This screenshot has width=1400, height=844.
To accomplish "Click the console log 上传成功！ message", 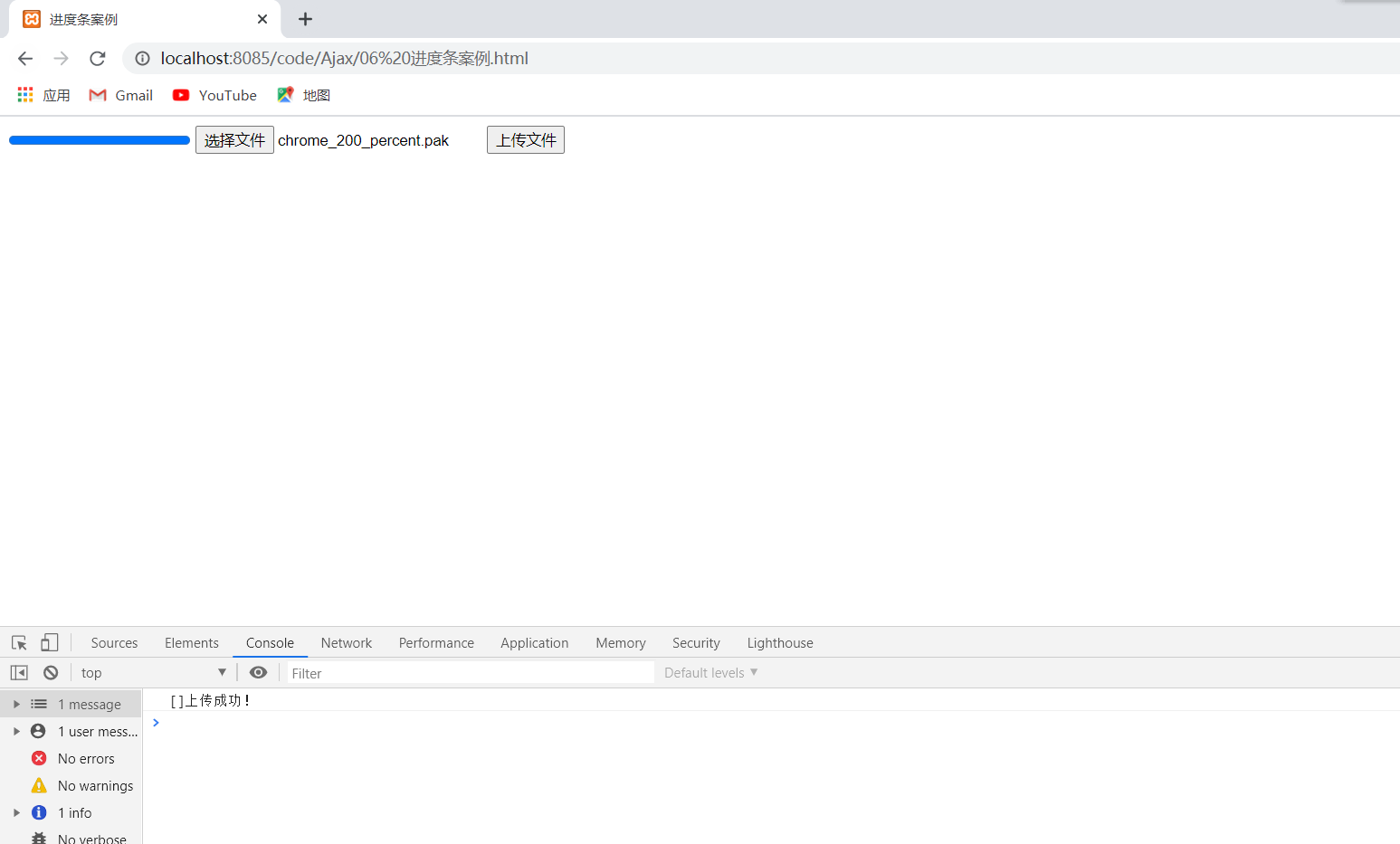I will click(x=210, y=701).
